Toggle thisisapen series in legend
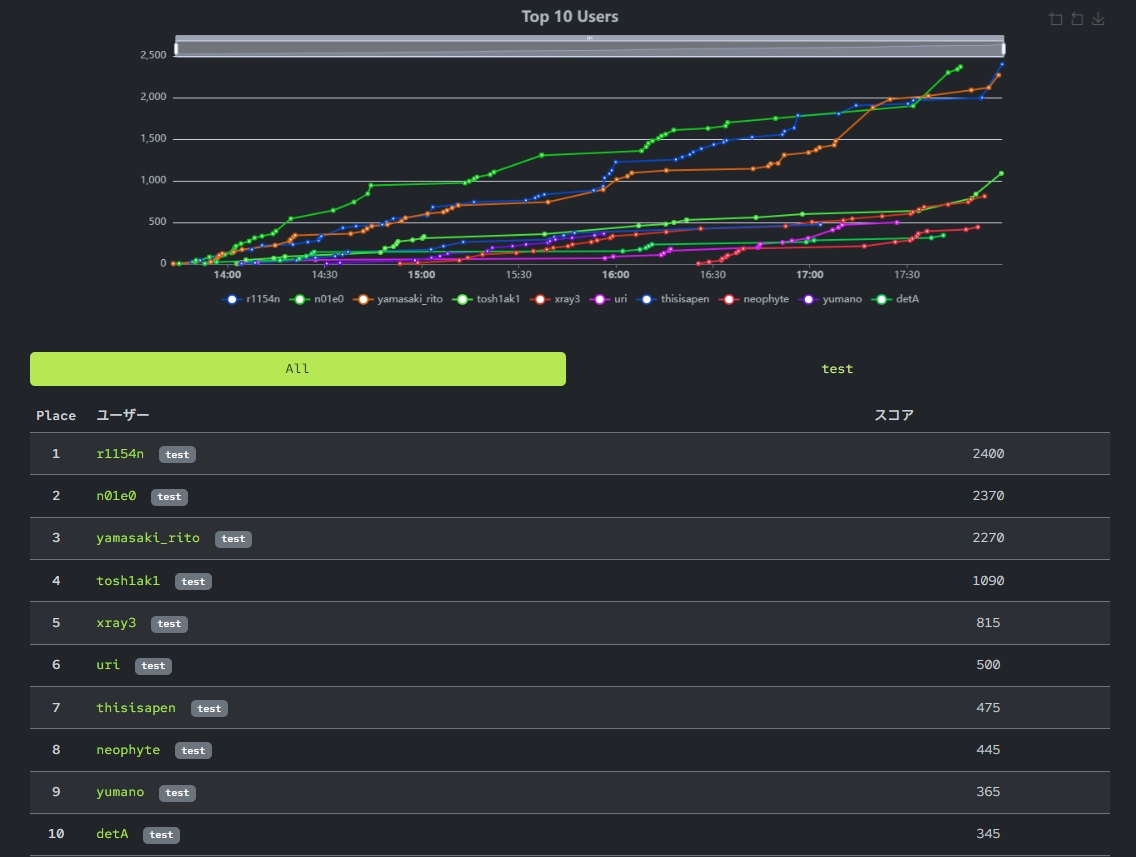The image size is (1136, 857). [x=673, y=299]
